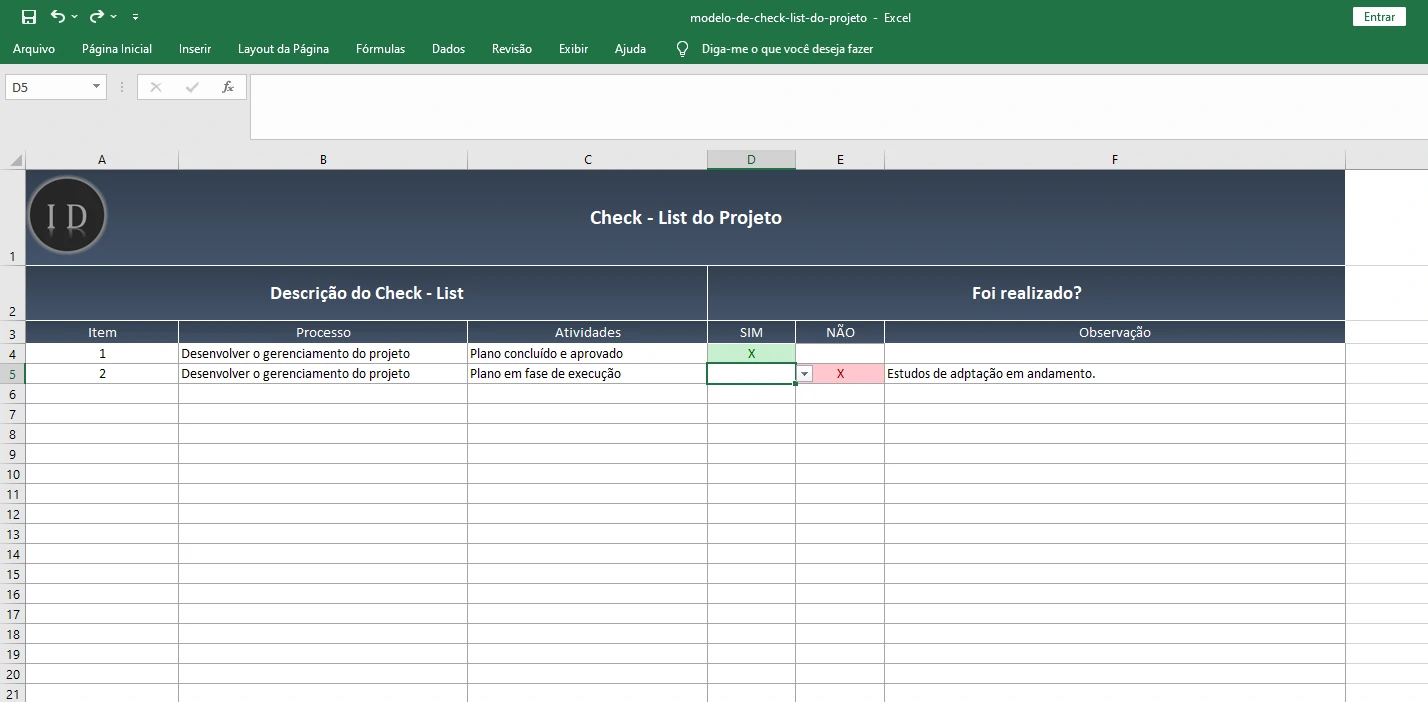
Task: Click the Entrar button
Action: click(1378, 16)
